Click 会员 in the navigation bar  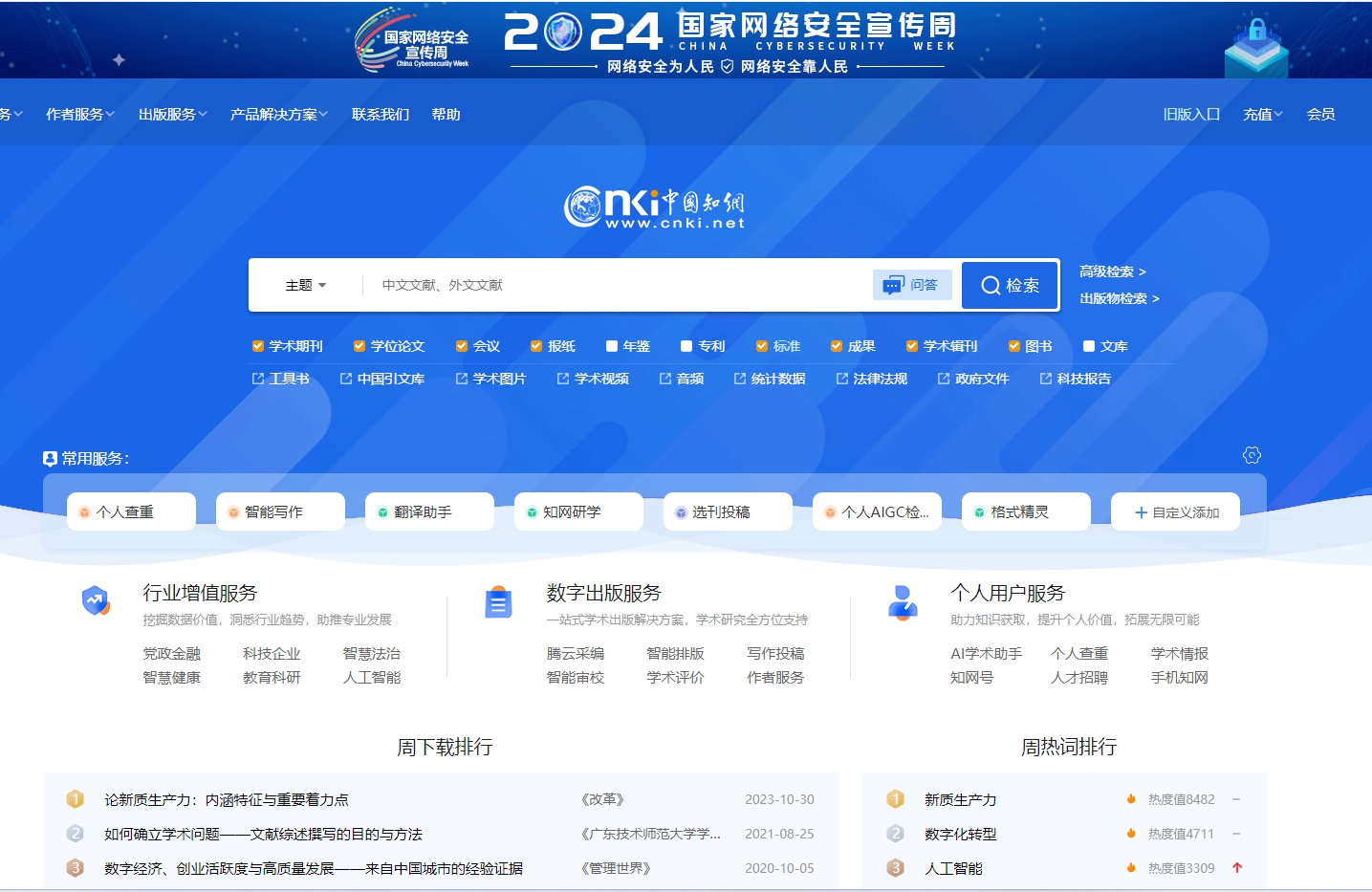[x=1321, y=114]
